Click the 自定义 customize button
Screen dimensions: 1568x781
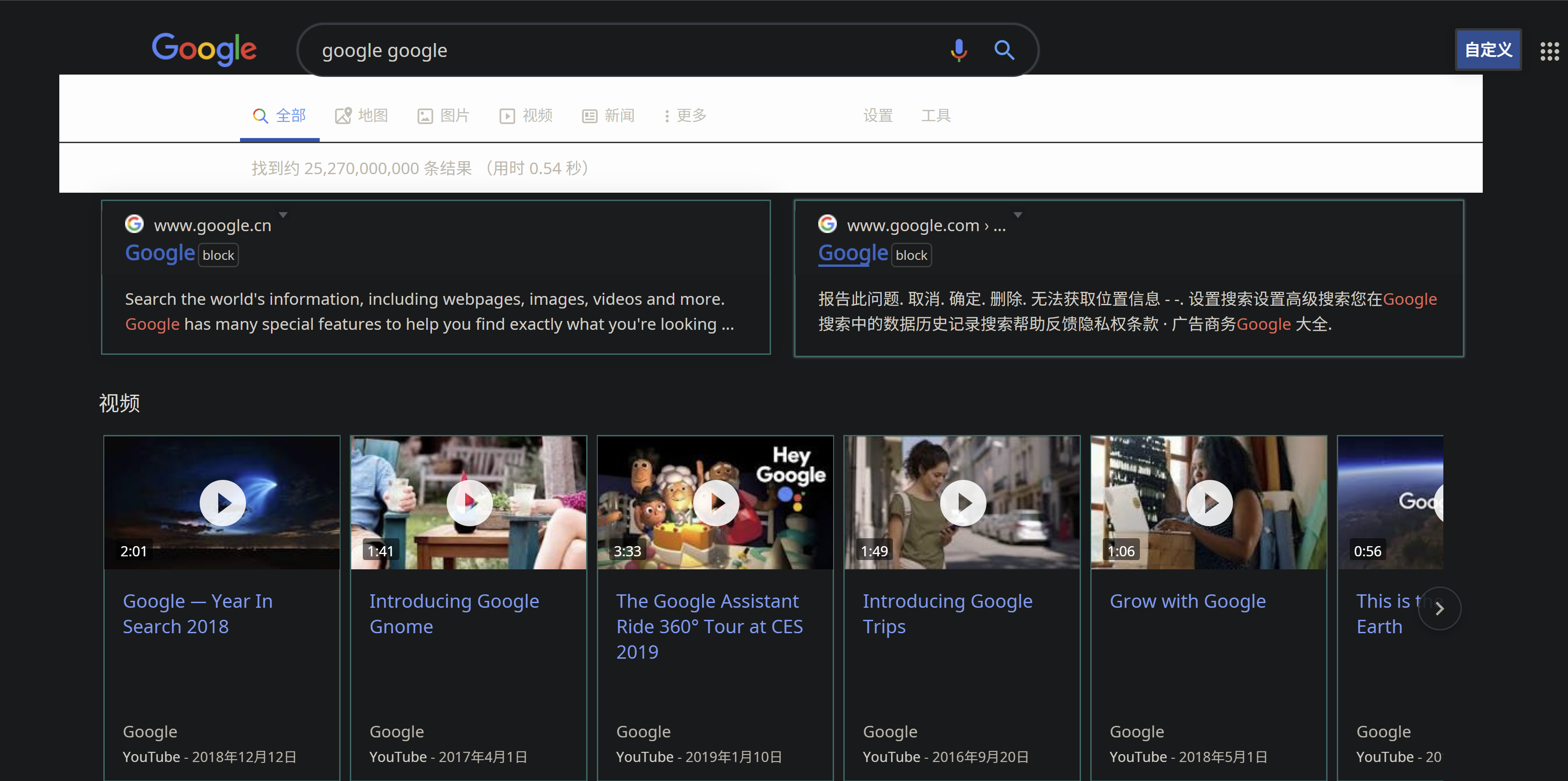[x=1488, y=50]
